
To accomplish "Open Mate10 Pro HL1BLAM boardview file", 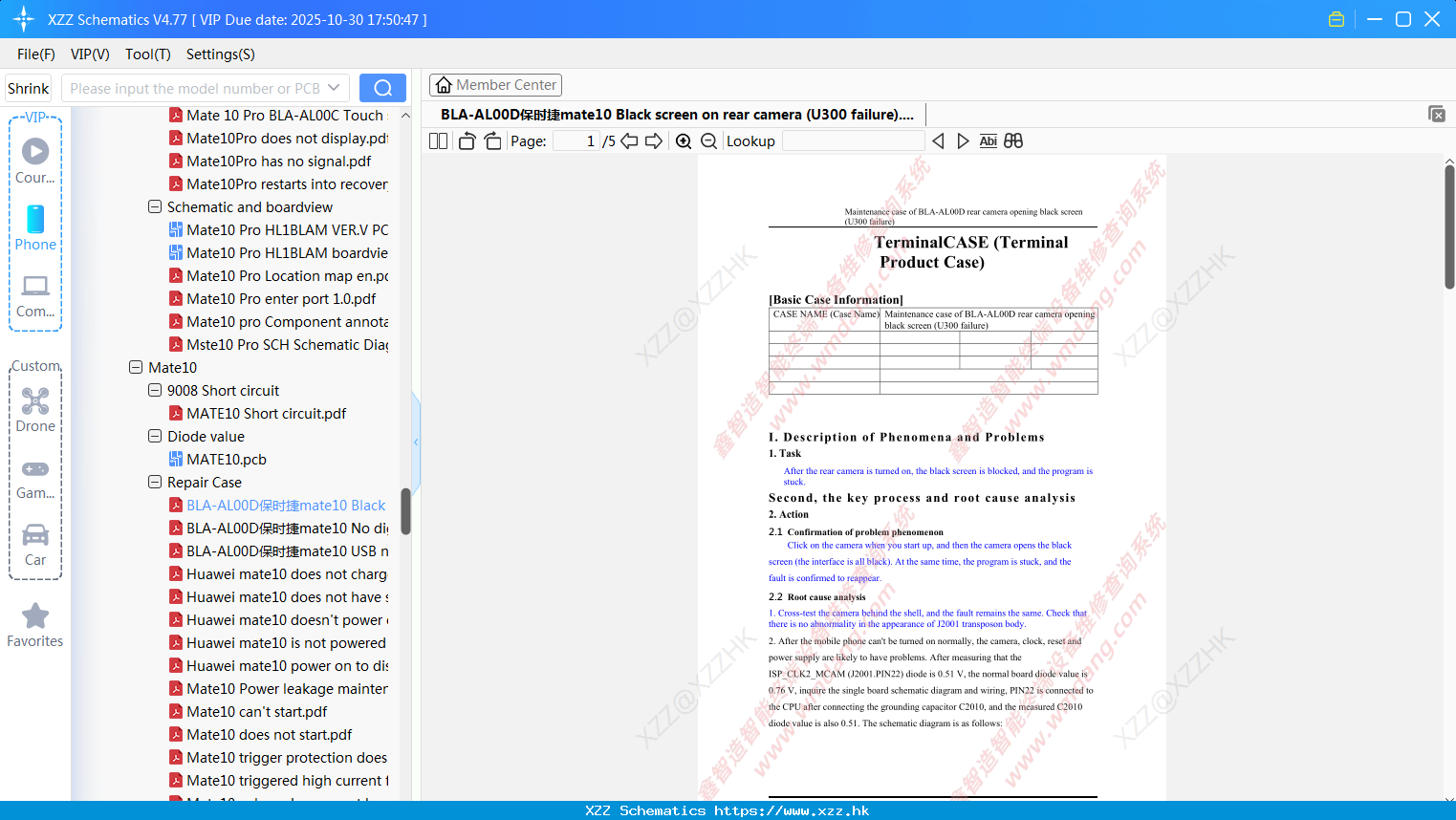I will (287, 252).
